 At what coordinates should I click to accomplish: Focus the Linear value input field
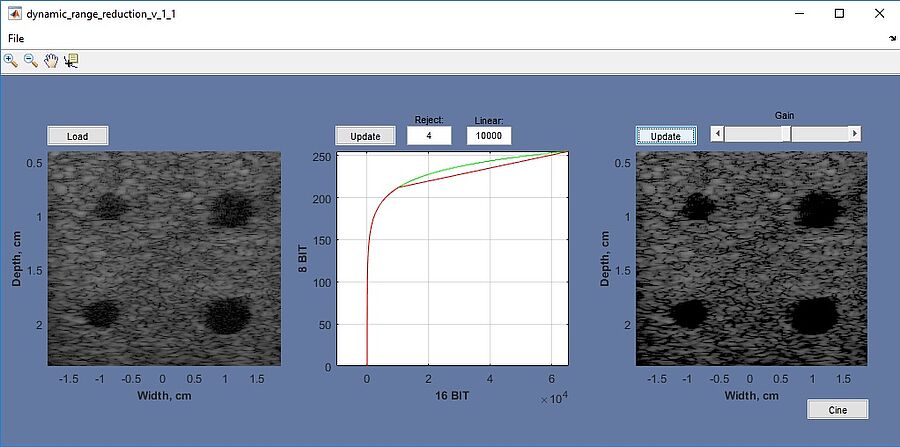(x=489, y=136)
